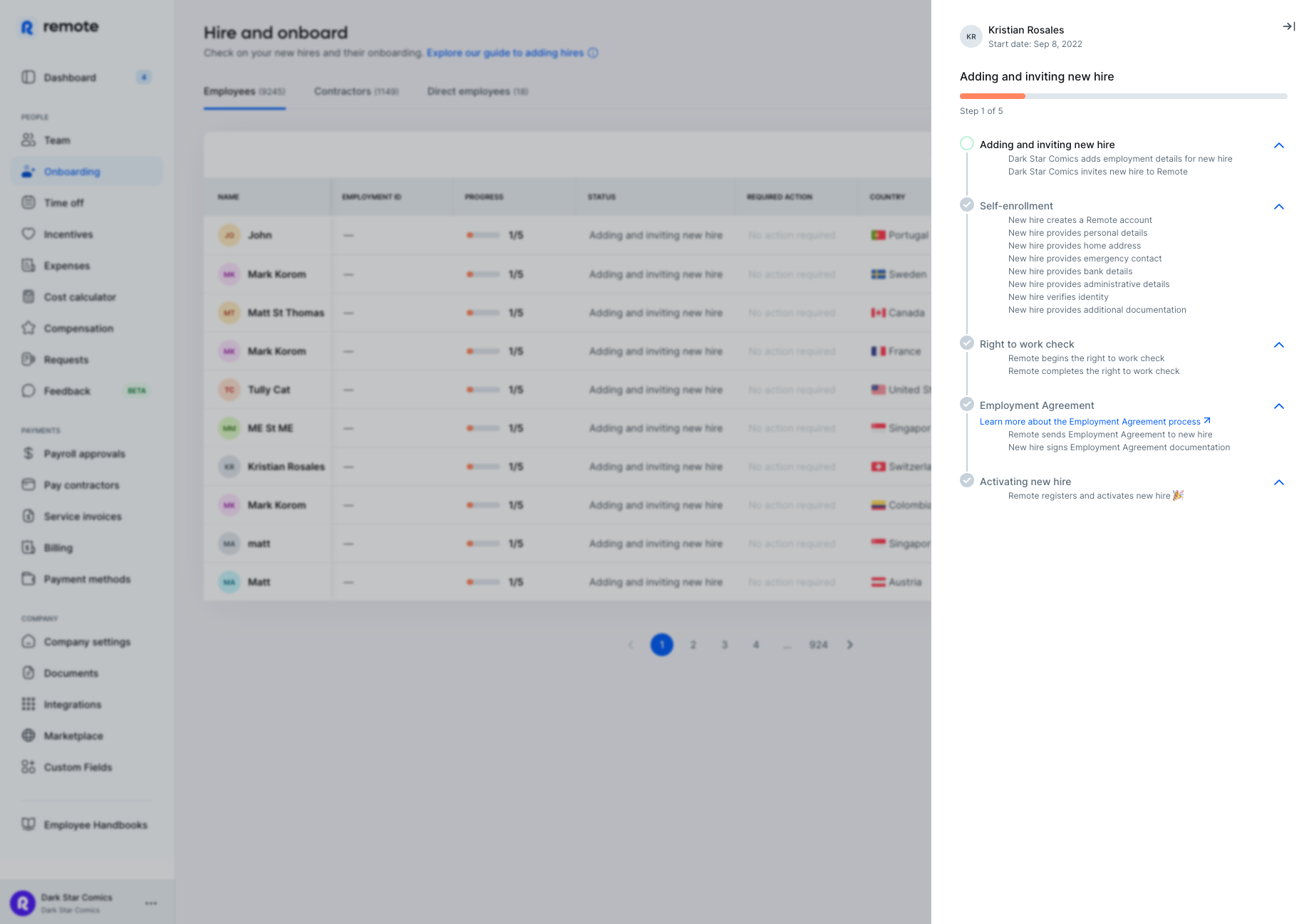Open the Time off sidebar icon
The width and height of the screenshot is (1314, 924).
(29, 203)
